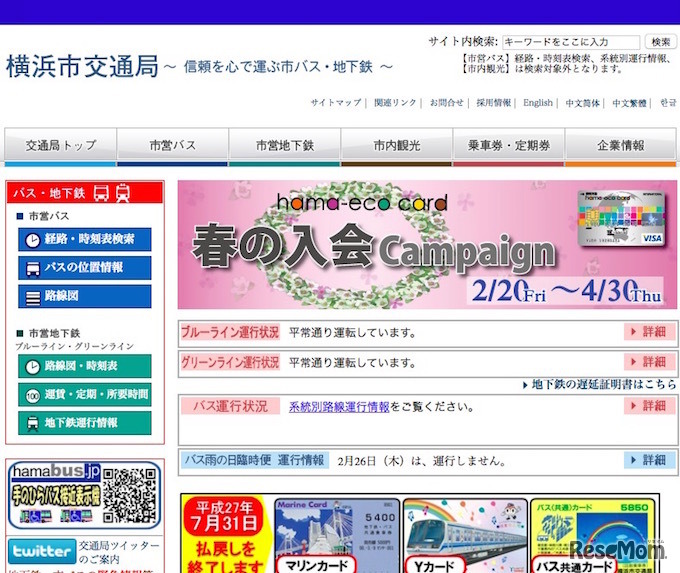Screen dimensions: 680x573
Task: Click the hamabus.jp QR code
Action: [x=129, y=496]
